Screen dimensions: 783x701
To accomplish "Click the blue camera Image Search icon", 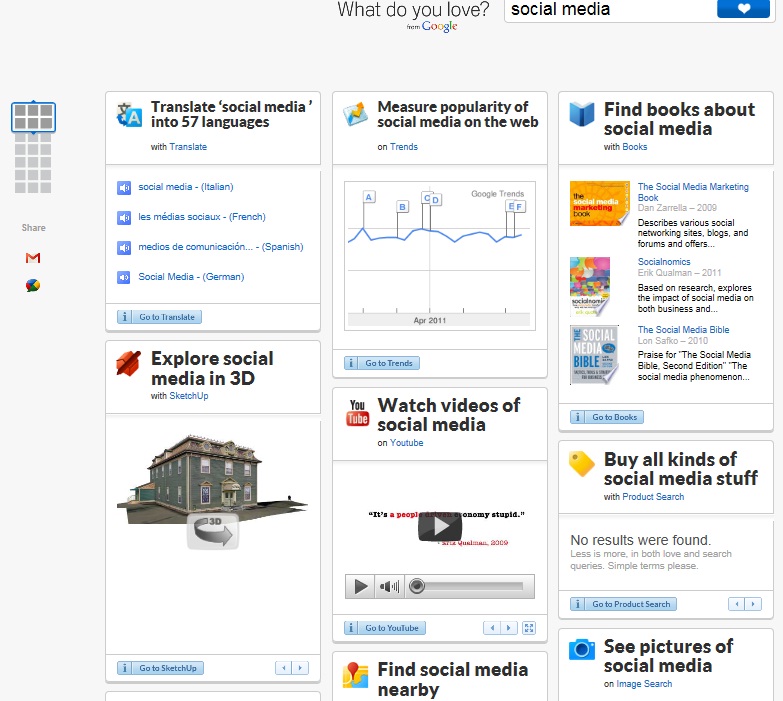I will [x=582, y=650].
